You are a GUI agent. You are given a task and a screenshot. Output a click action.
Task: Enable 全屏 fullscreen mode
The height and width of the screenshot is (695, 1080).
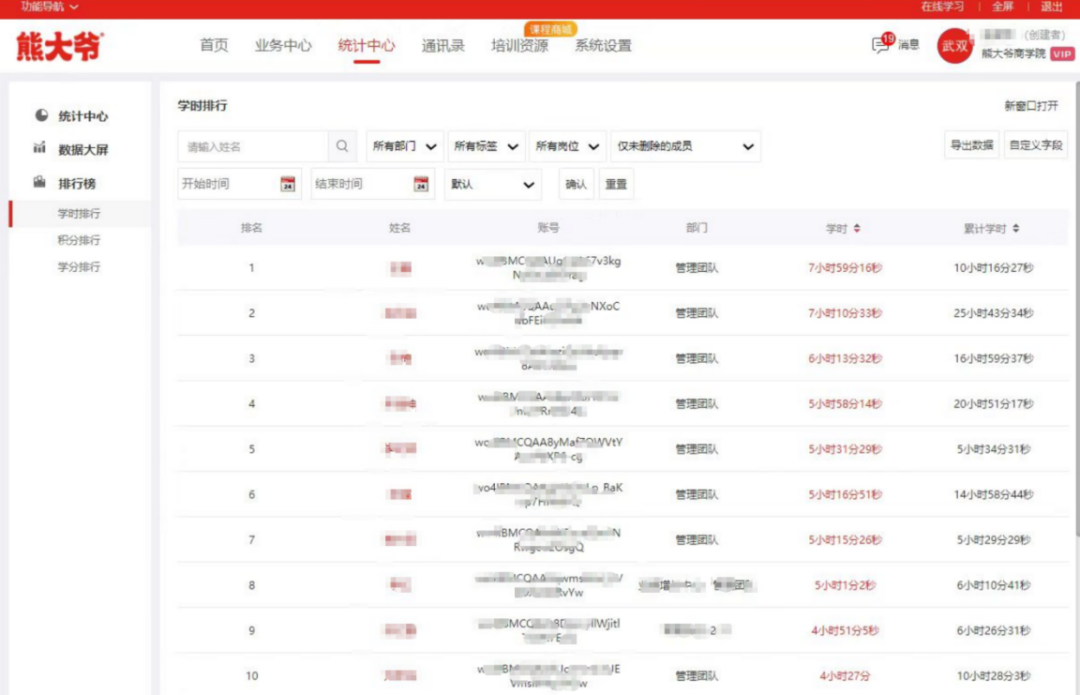1003,8
